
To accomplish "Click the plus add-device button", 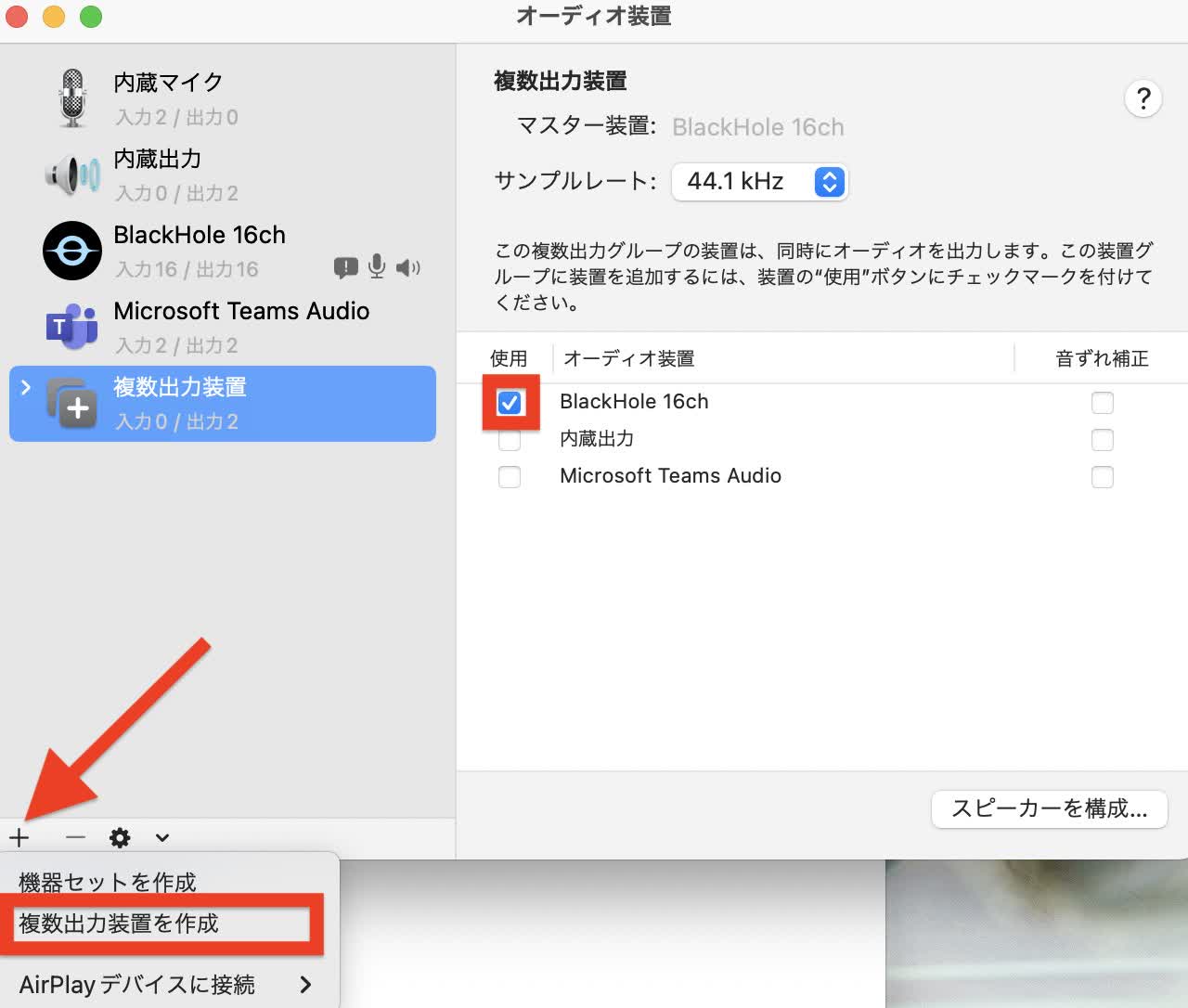I will click(19, 837).
